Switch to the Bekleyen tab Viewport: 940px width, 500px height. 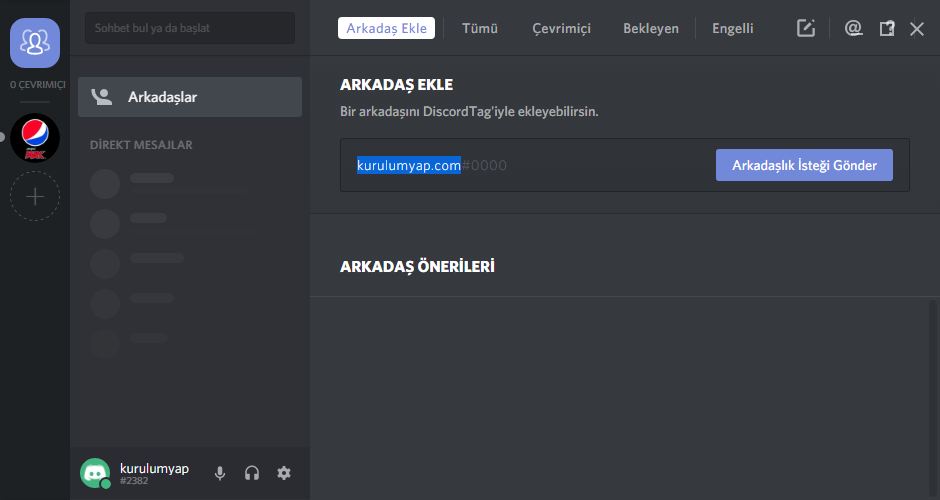650,28
